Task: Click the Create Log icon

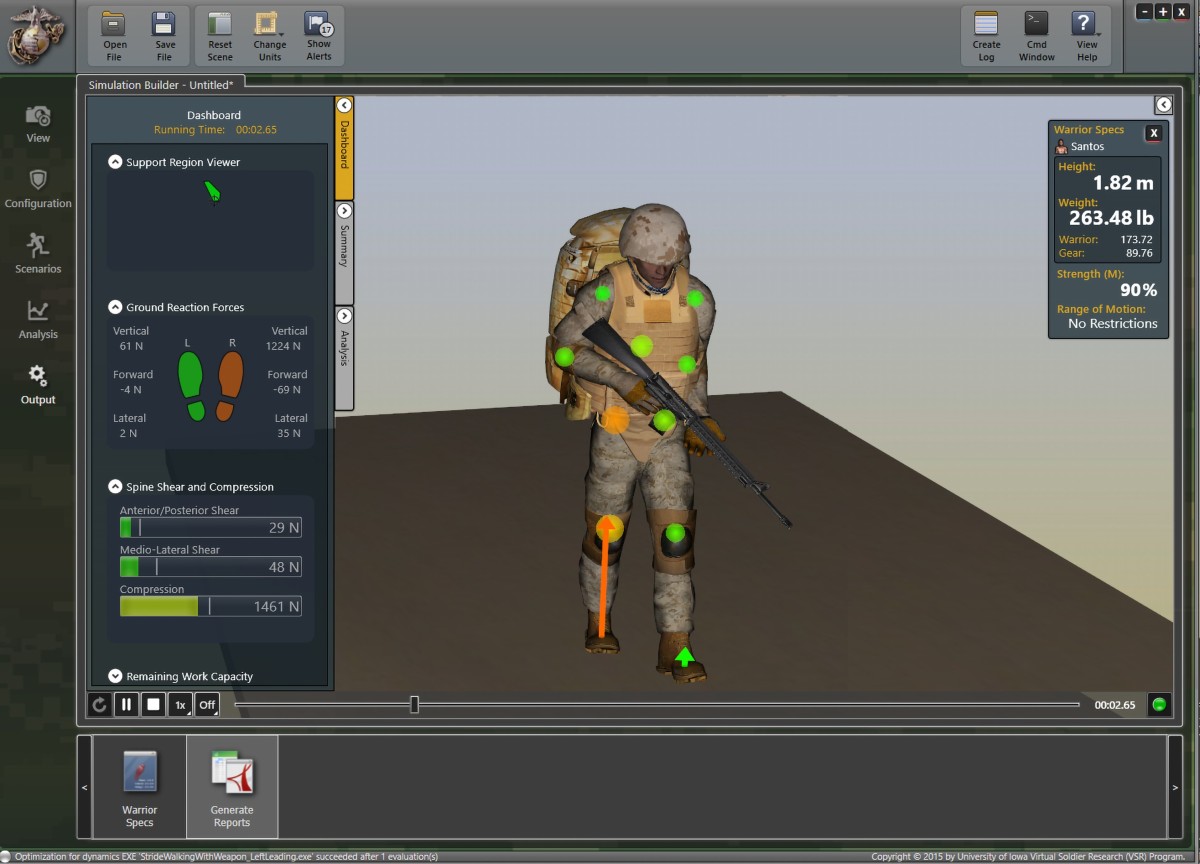Action: click(986, 35)
